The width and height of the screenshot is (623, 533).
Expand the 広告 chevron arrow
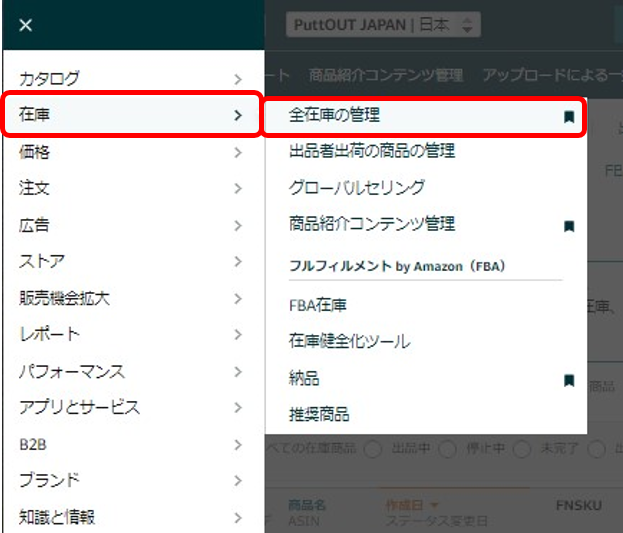point(238,225)
